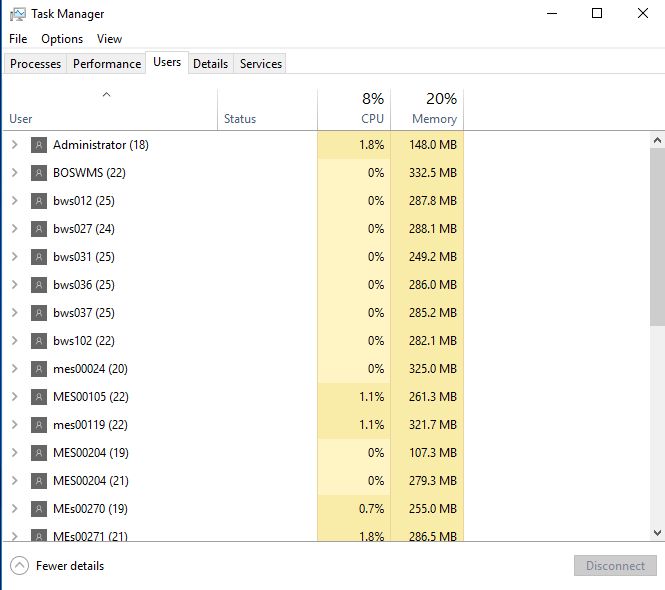Screen dimensions: 665x590
Task: Open the File menu
Action: (18, 39)
